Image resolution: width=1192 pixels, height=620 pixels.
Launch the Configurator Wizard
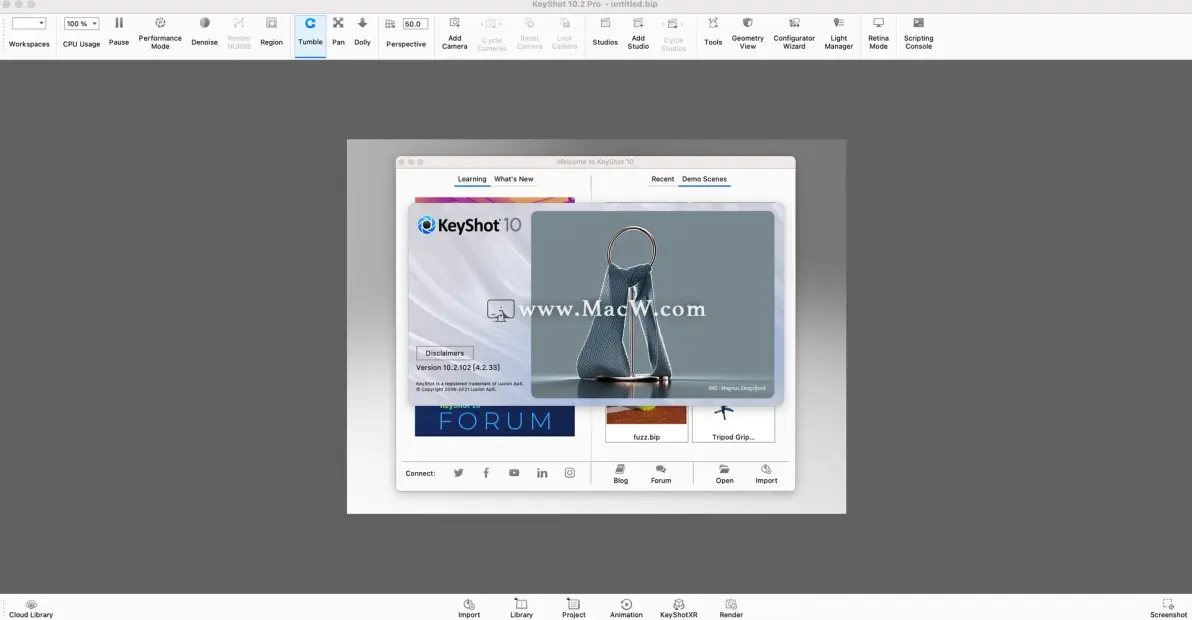794,33
